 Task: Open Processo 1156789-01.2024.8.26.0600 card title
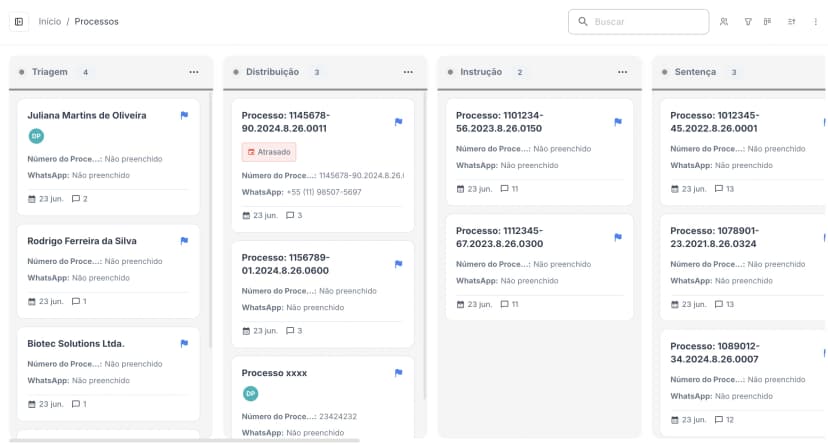[286, 264]
